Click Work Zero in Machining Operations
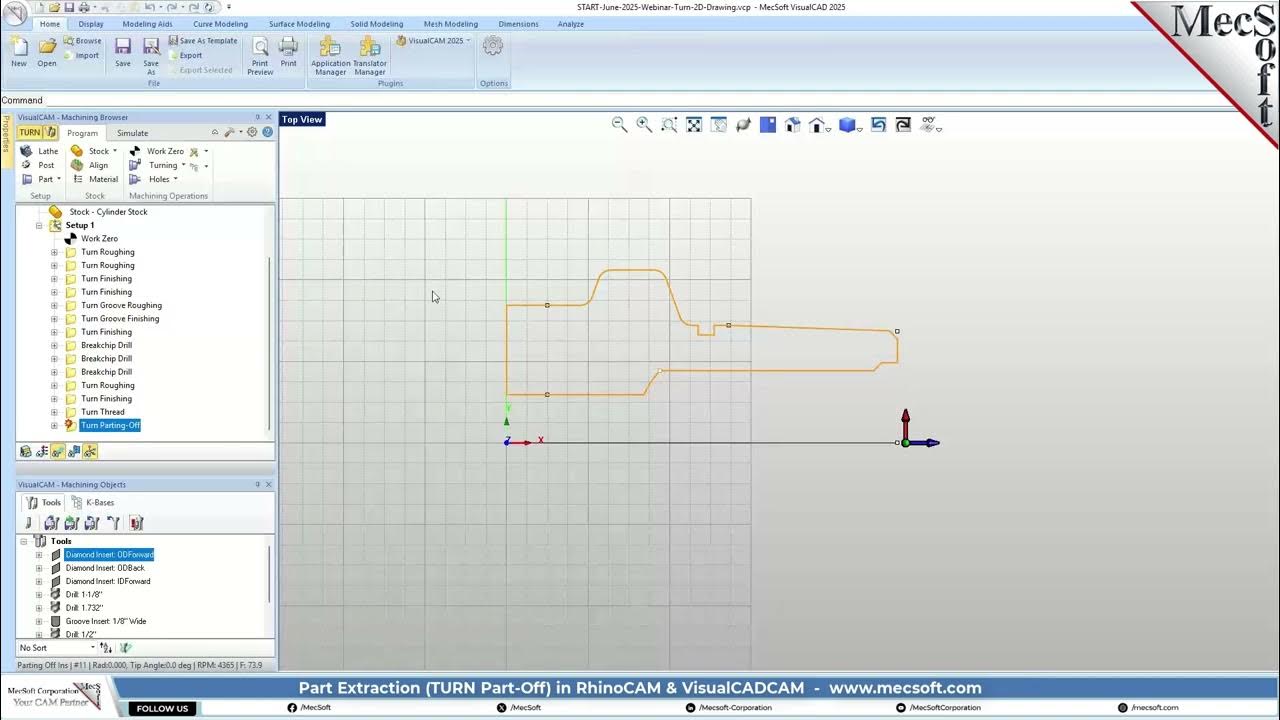 point(157,151)
